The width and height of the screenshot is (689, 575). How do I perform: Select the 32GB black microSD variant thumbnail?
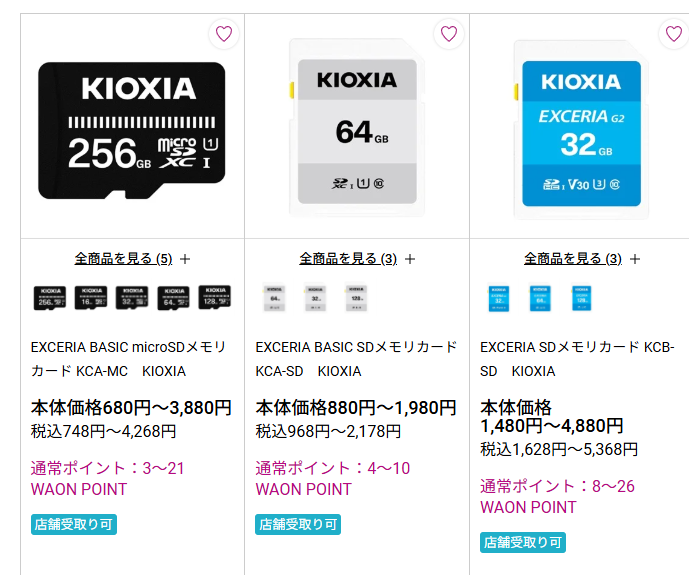point(132,297)
